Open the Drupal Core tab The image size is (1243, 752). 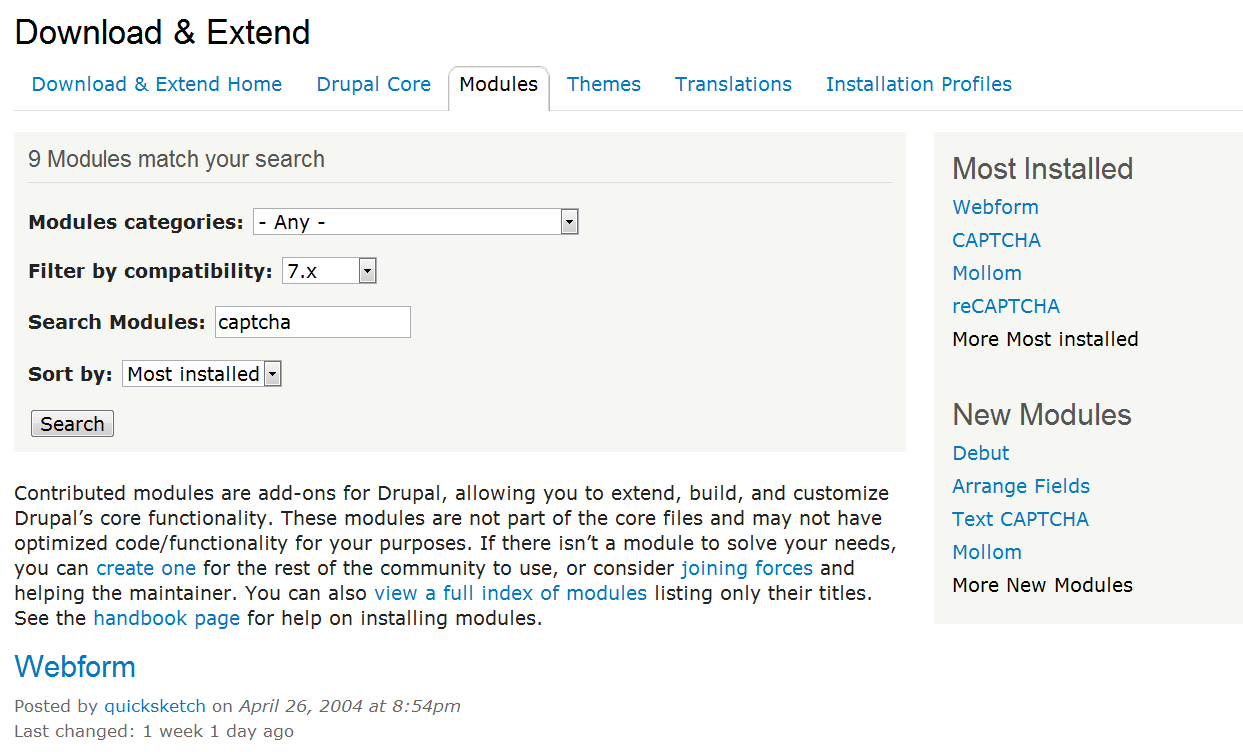pyautogui.click(x=373, y=85)
